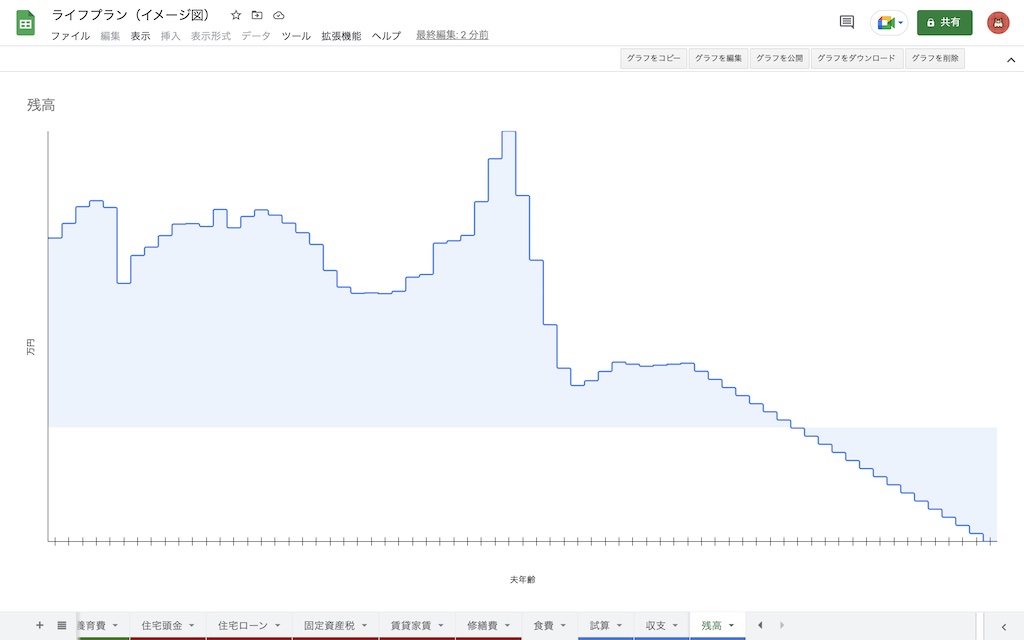The width and height of the screenshot is (1024, 640).
Task: Expand the side panel arrow at bottom right
Action: click(x=1004, y=626)
